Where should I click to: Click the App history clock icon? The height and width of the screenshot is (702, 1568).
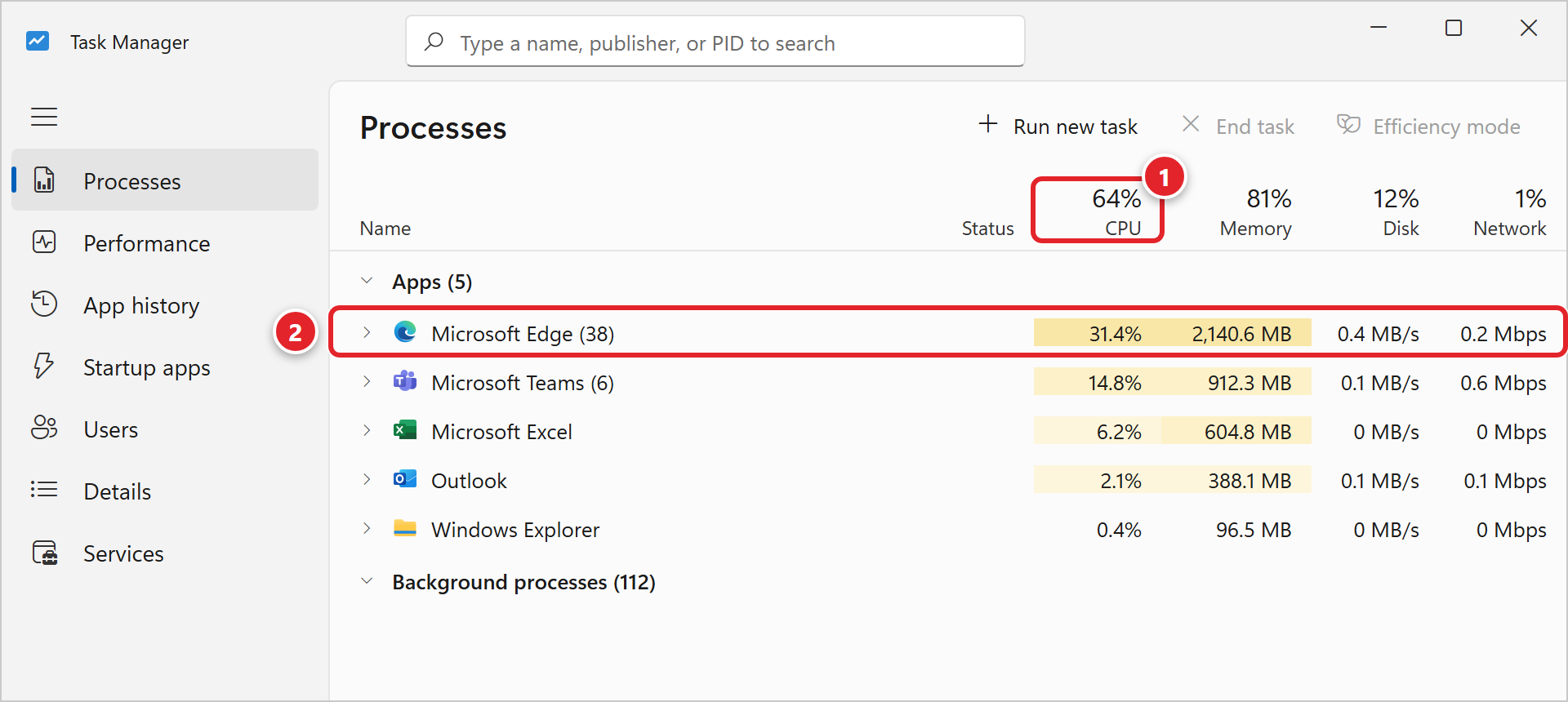44,304
